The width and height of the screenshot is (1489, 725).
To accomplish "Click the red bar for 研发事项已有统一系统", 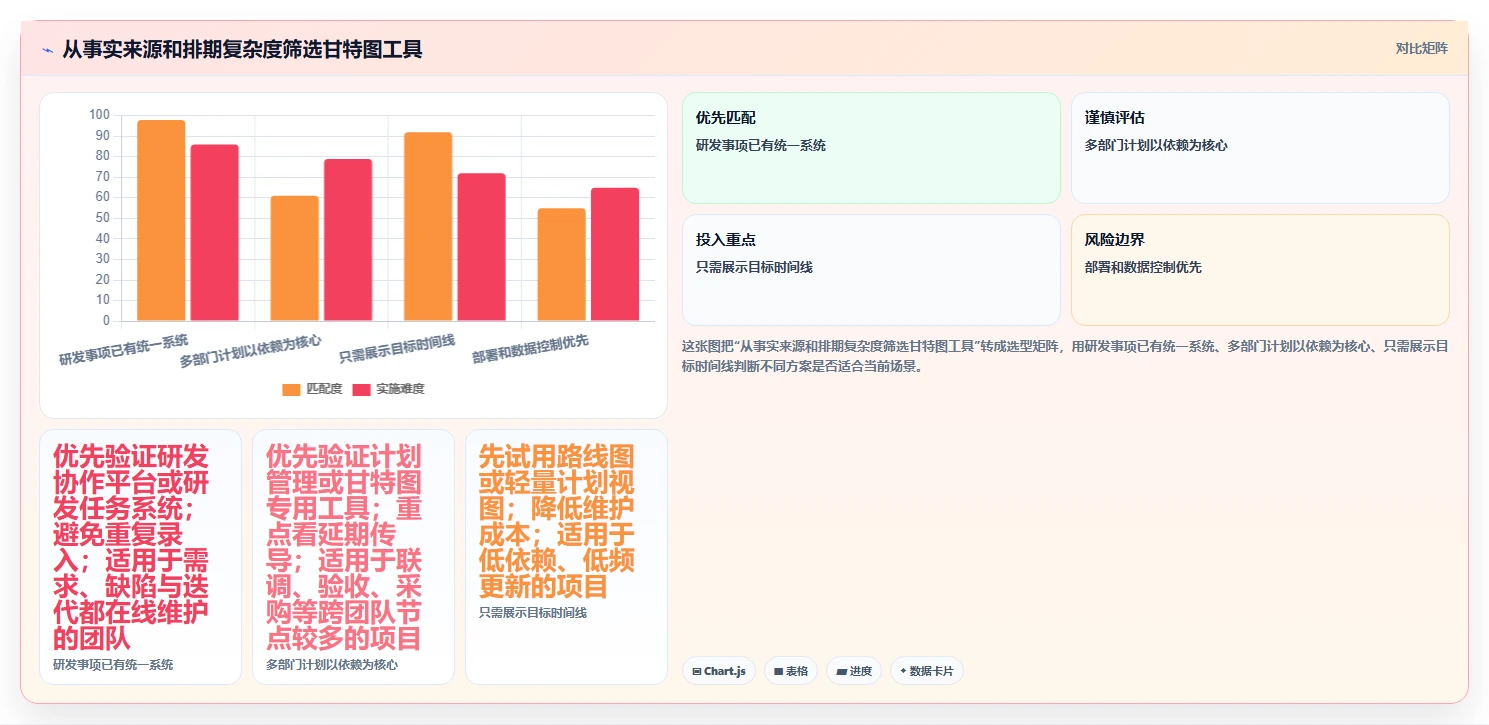I will [215, 233].
